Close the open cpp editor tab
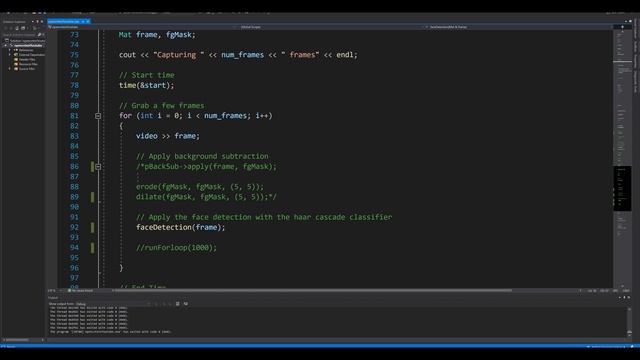640x360 pixels. click(x=87, y=21)
